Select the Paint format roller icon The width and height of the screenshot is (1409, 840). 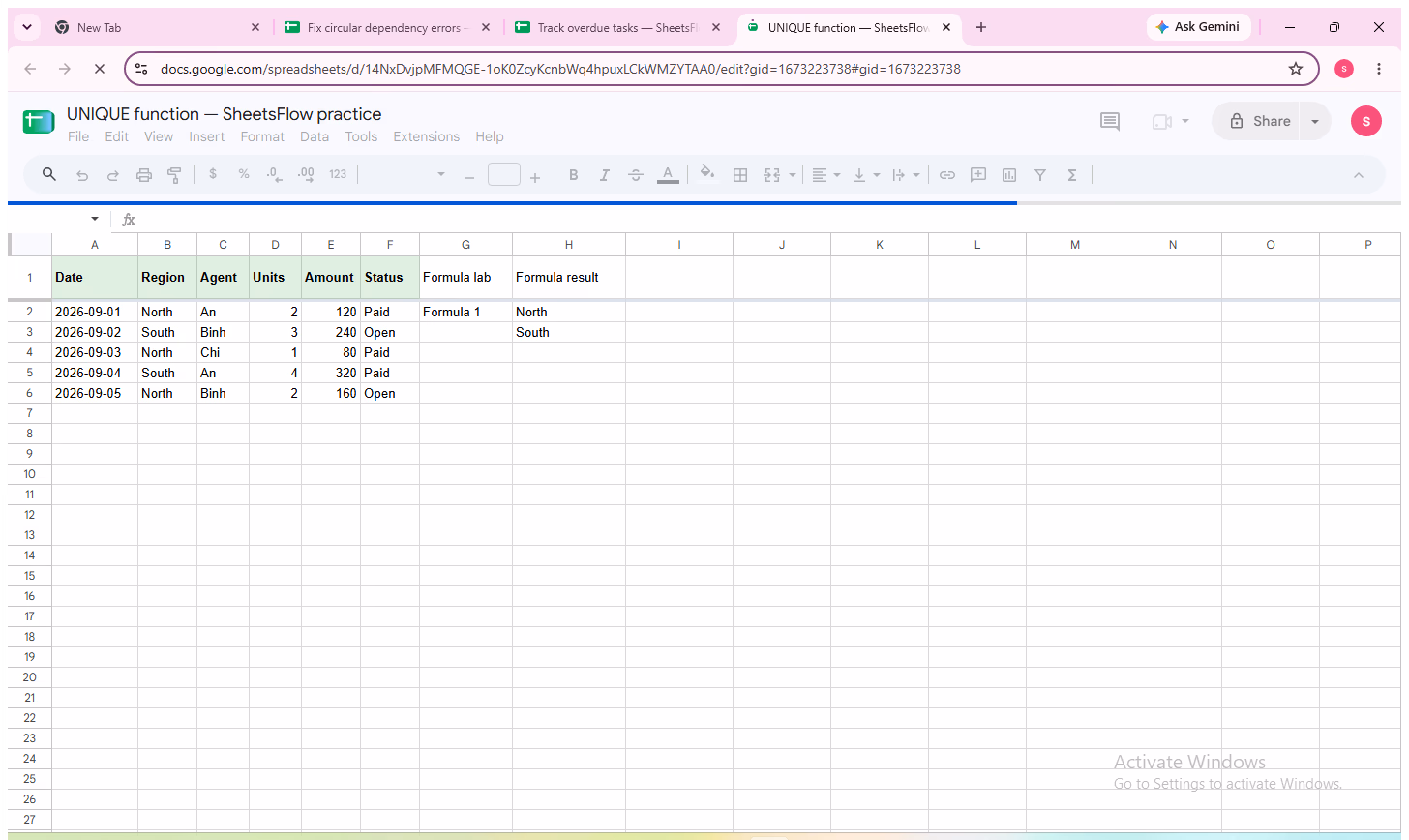coord(174,175)
